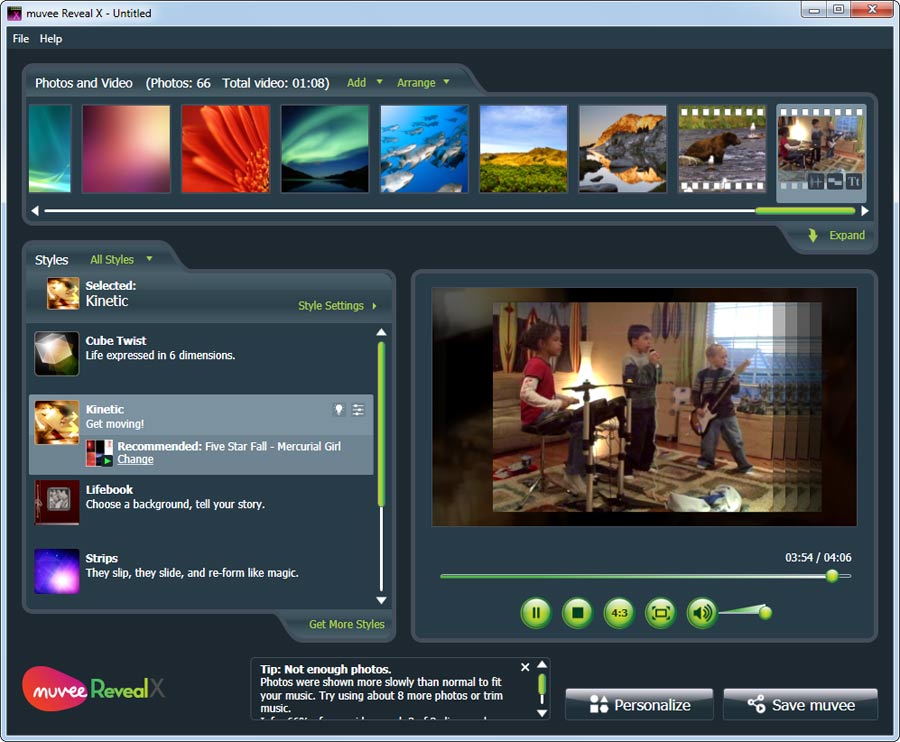Play the recommended music track thumbnail
This screenshot has width=900, height=742.
(99, 453)
